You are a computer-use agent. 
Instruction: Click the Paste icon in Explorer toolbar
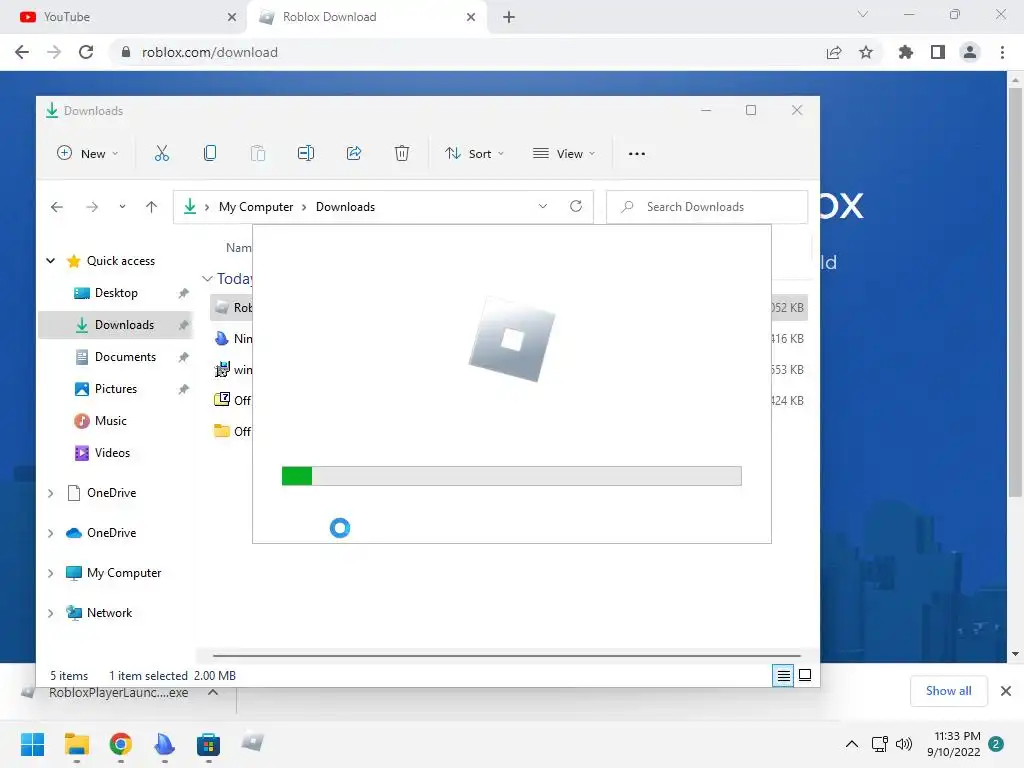click(x=258, y=153)
